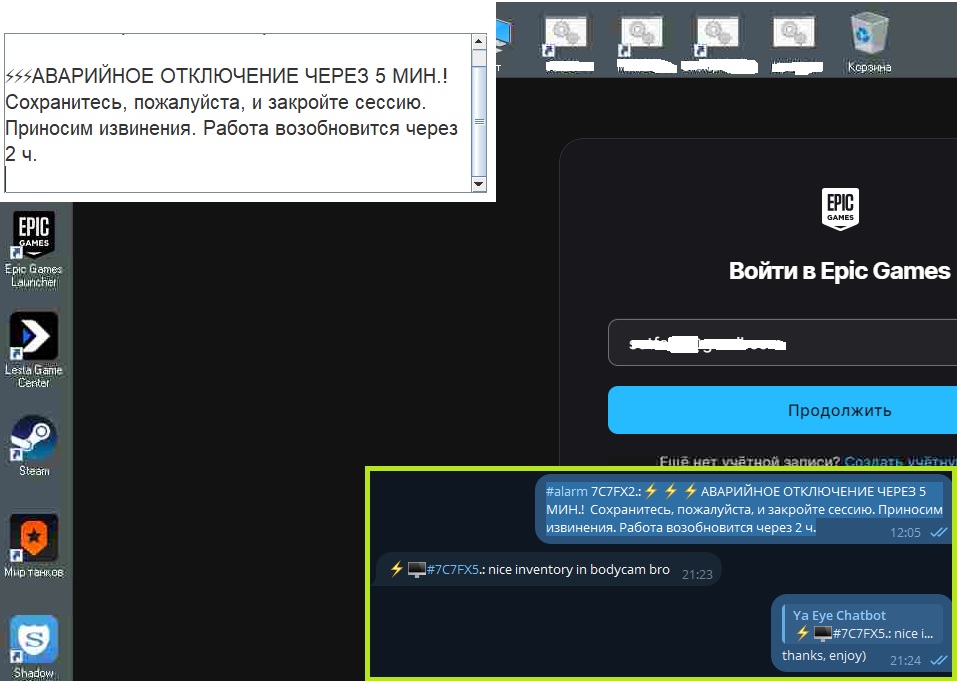Screen dimensions: 957x681
Task: Open the Shadow desktop shortcut
Action: pyautogui.click(x=34, y=646)
